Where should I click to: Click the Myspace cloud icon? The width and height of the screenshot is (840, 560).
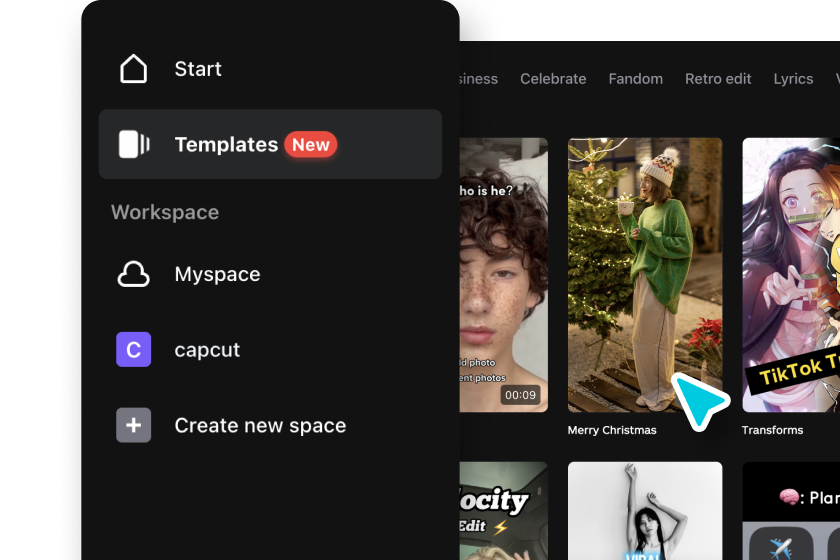[x=133, y=274]
